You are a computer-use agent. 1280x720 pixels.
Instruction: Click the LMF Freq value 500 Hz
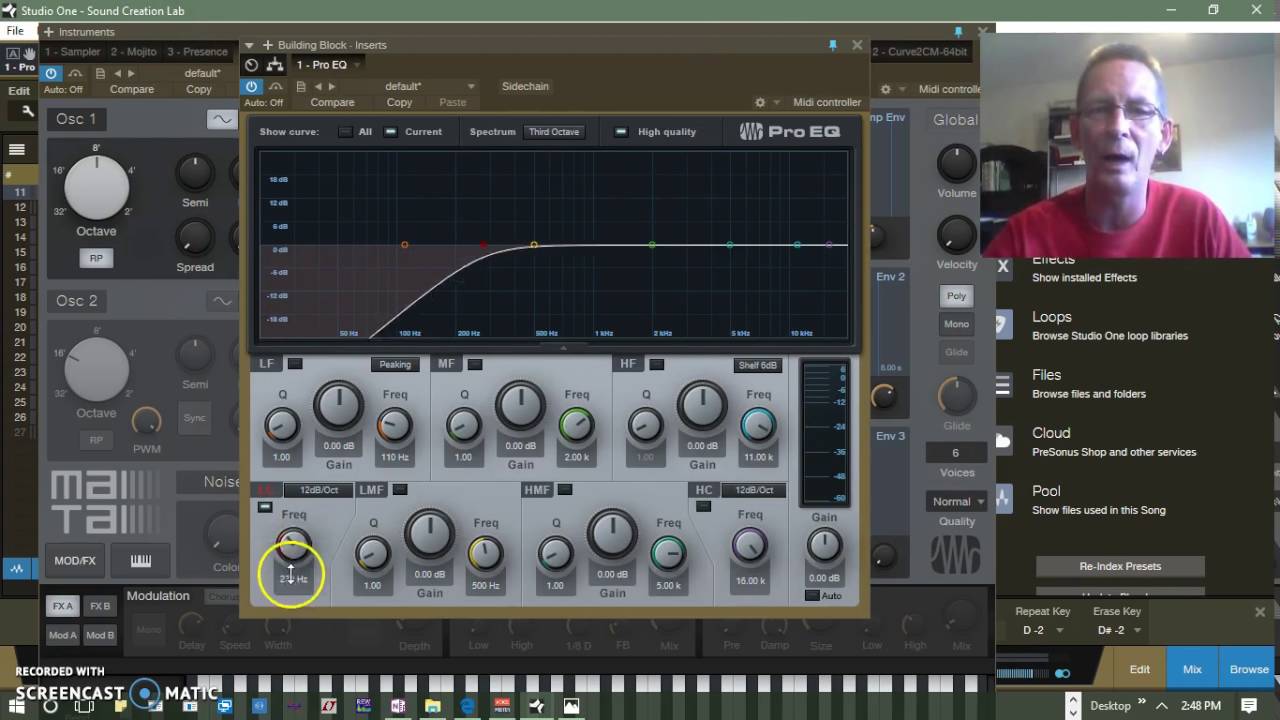click(x=486, y=585)
